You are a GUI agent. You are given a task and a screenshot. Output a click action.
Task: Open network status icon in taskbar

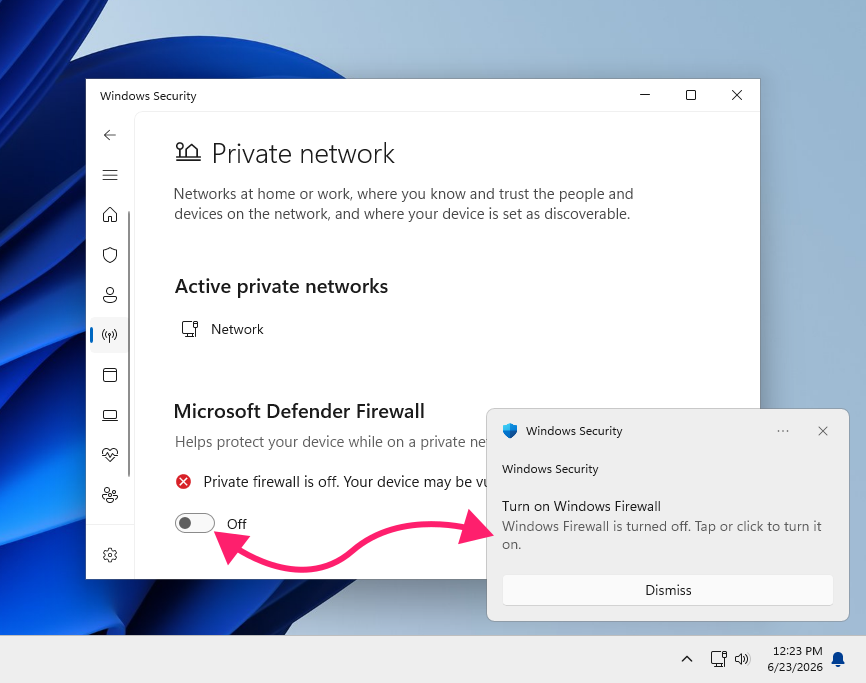pos(719,659)
